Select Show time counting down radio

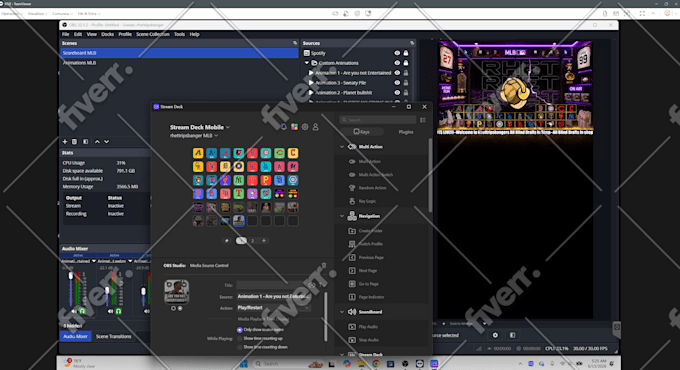tap(239, 347)
